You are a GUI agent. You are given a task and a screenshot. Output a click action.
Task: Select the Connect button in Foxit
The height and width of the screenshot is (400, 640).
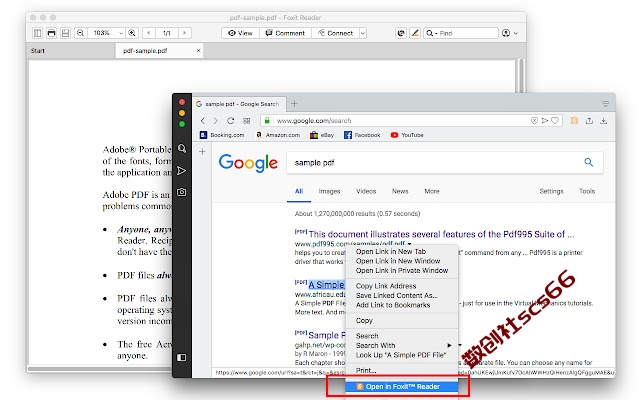pyautogui.click(x=336, y=33)
